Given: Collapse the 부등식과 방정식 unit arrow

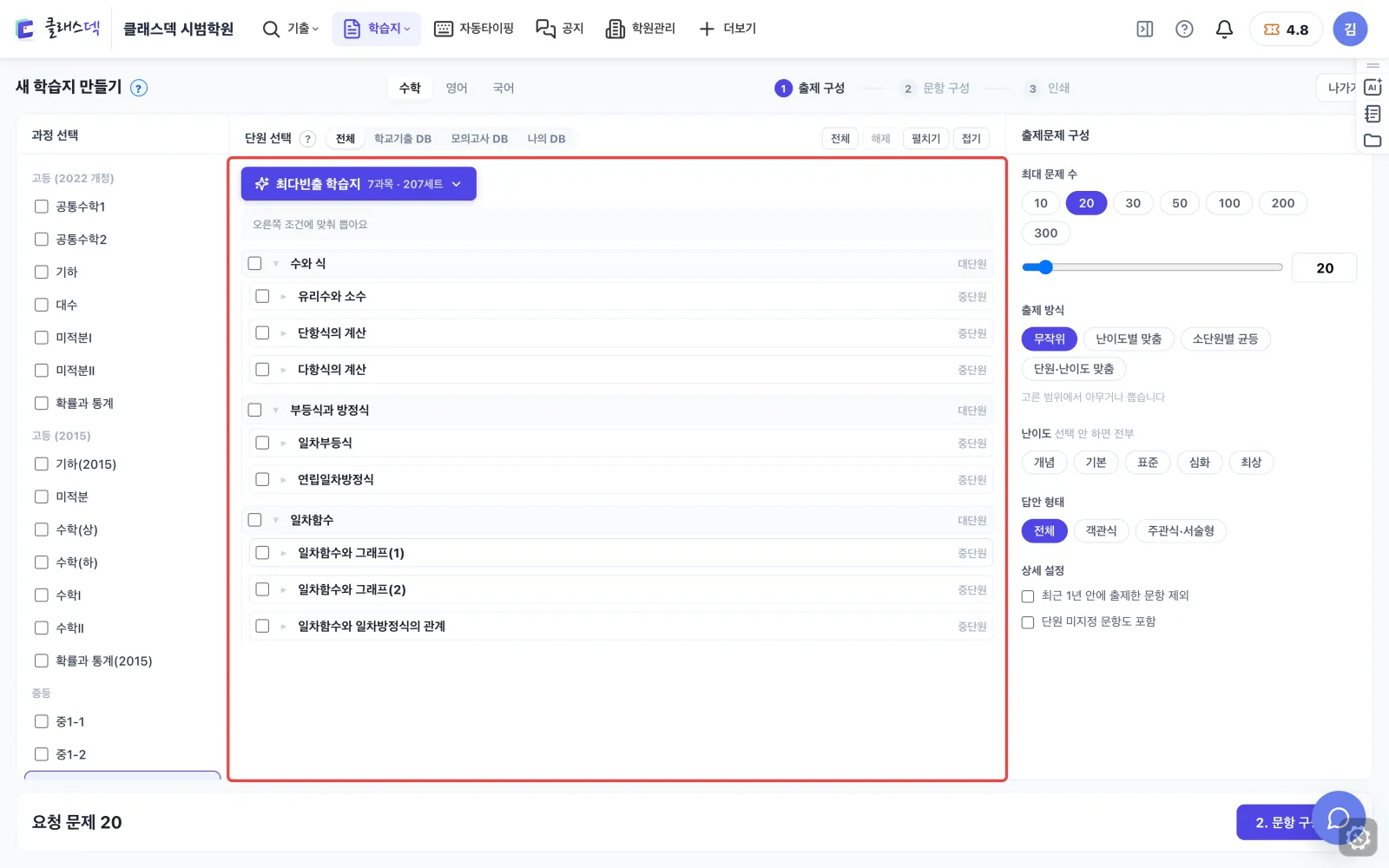Looking at the screenshot, I should [x=275, y=410].
